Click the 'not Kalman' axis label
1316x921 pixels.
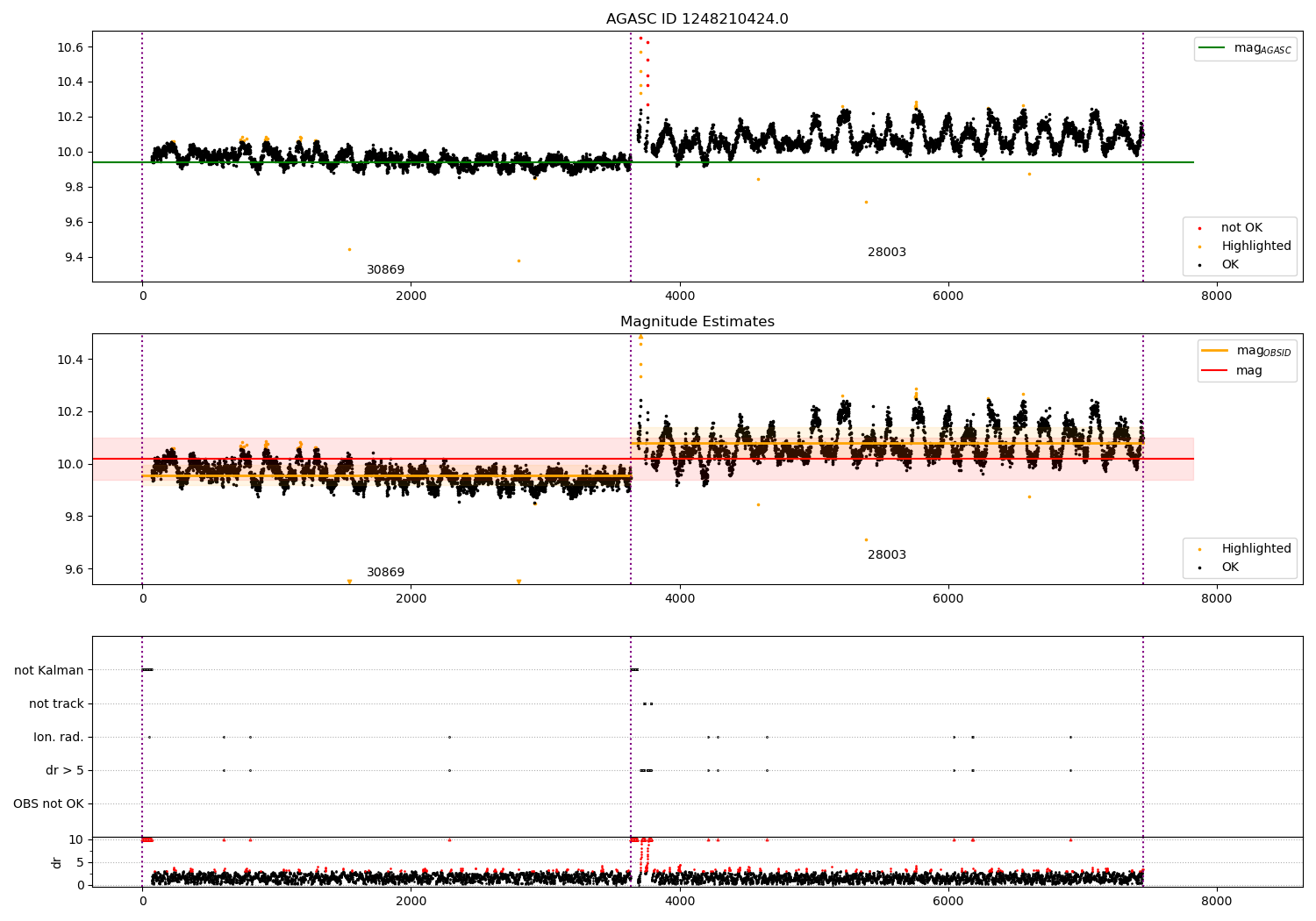point(49,671)
